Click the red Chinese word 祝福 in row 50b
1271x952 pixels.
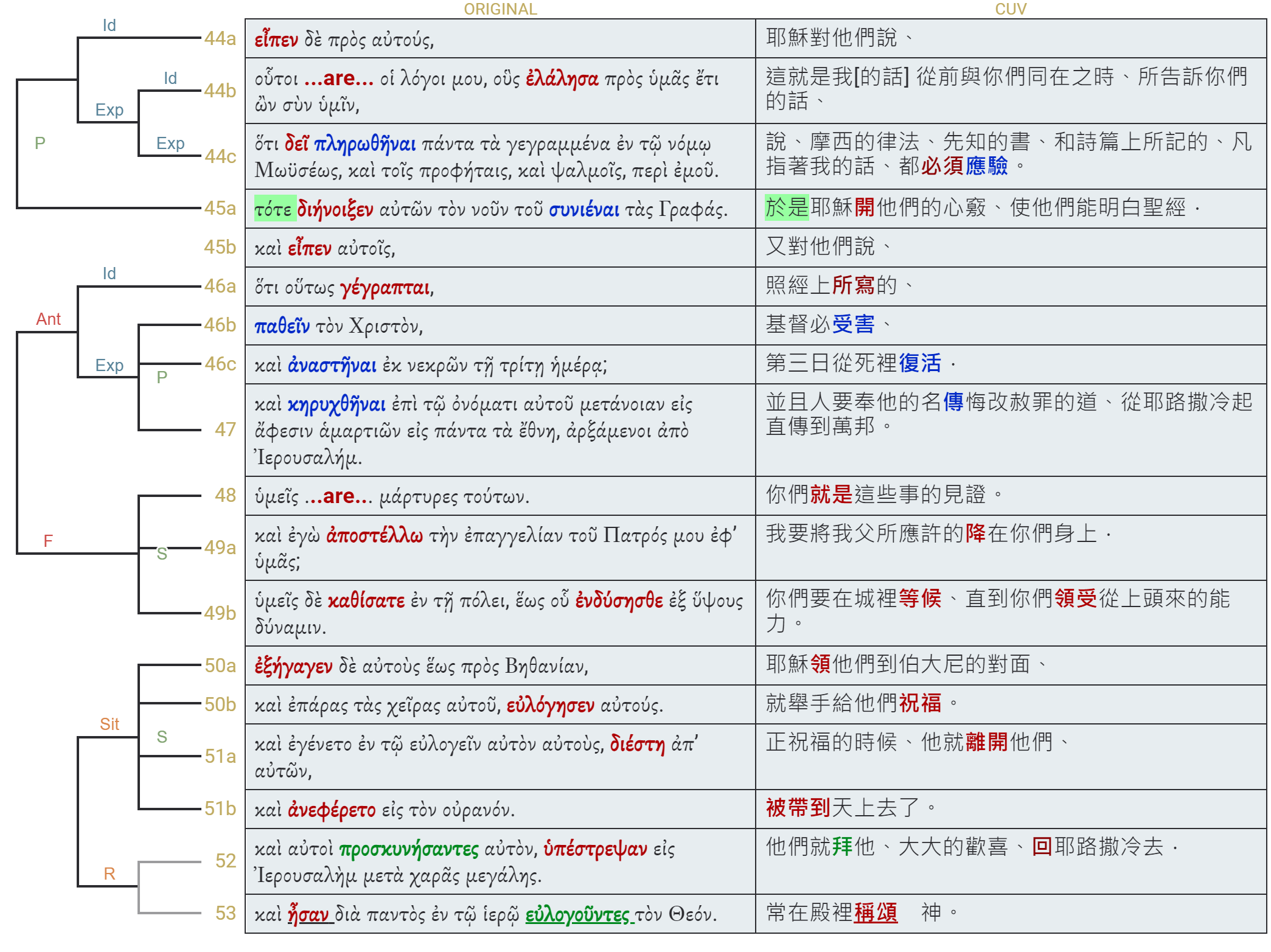coord(920,703)
